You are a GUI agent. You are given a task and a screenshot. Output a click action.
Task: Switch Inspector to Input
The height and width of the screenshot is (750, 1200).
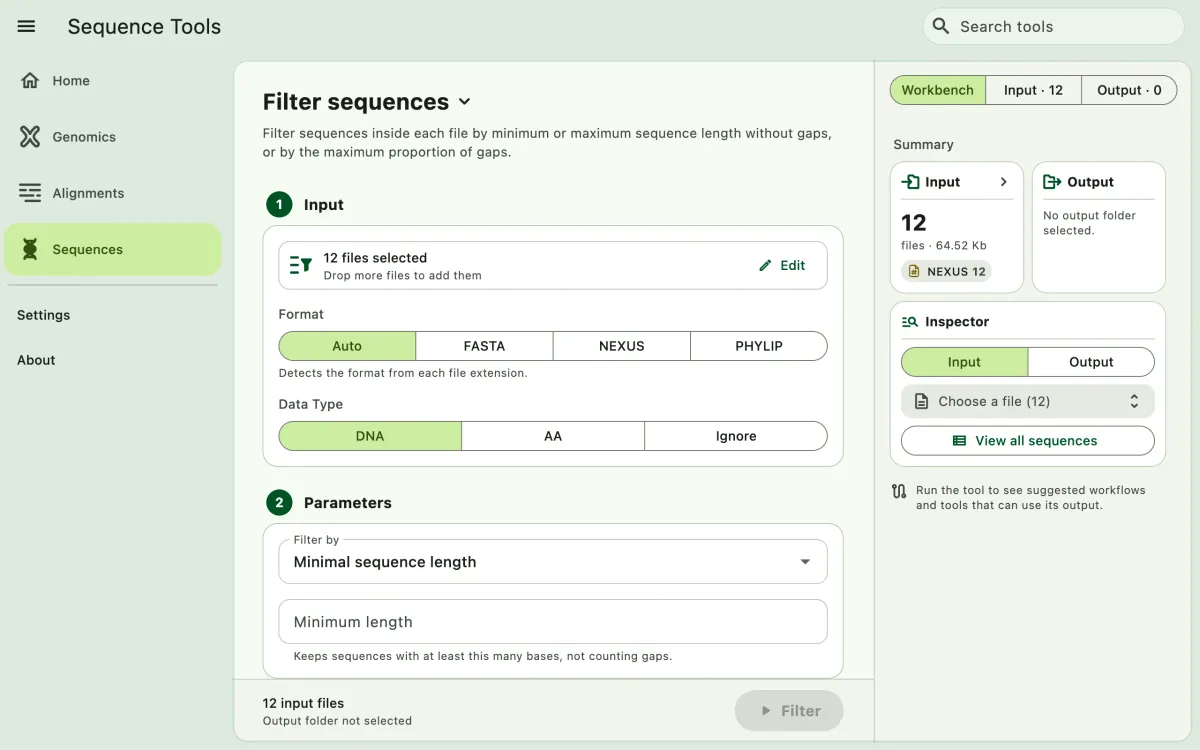[x=964, y=362]
